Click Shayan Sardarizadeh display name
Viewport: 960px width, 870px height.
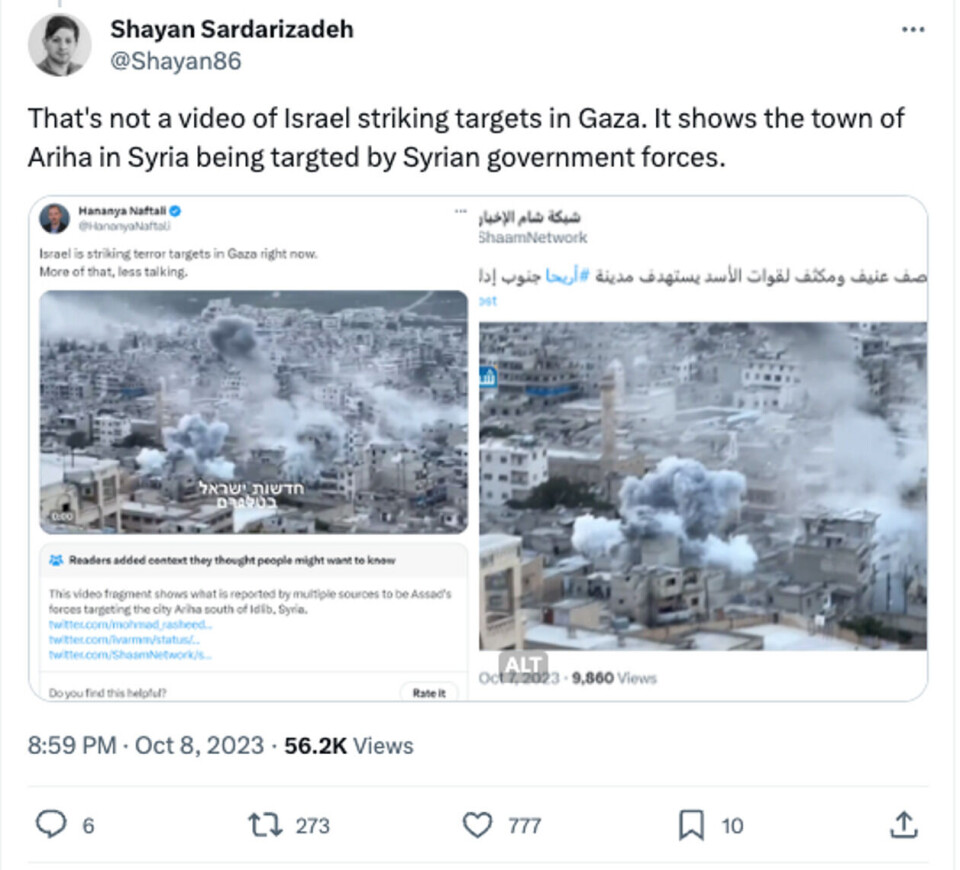click(232, 29)
